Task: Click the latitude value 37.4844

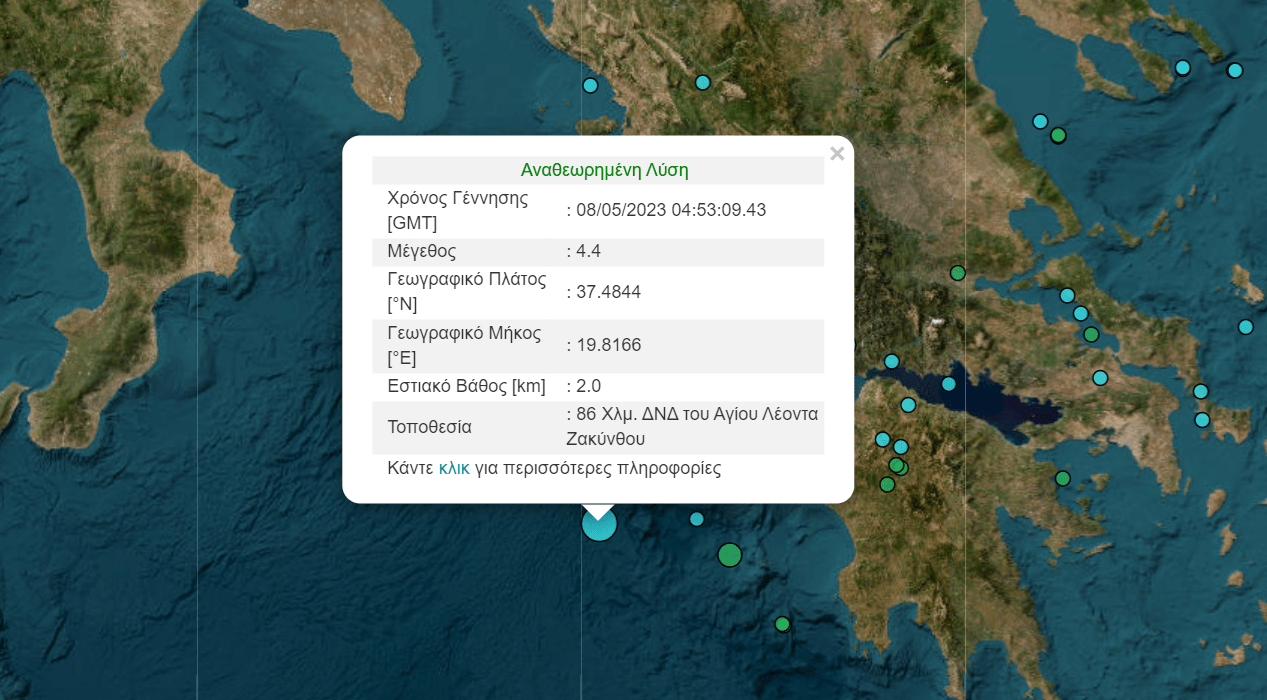Action: 608,292
